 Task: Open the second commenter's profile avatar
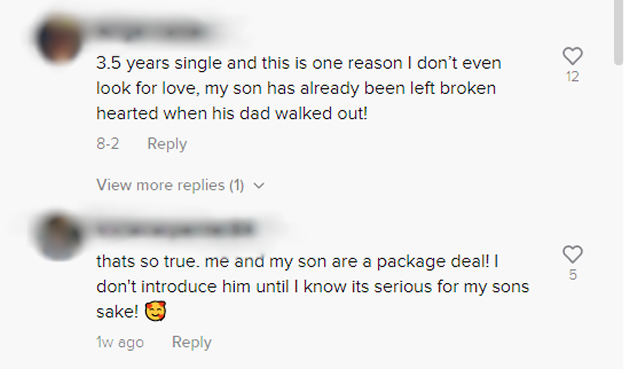pyautogui.click(x=59, y=237)
